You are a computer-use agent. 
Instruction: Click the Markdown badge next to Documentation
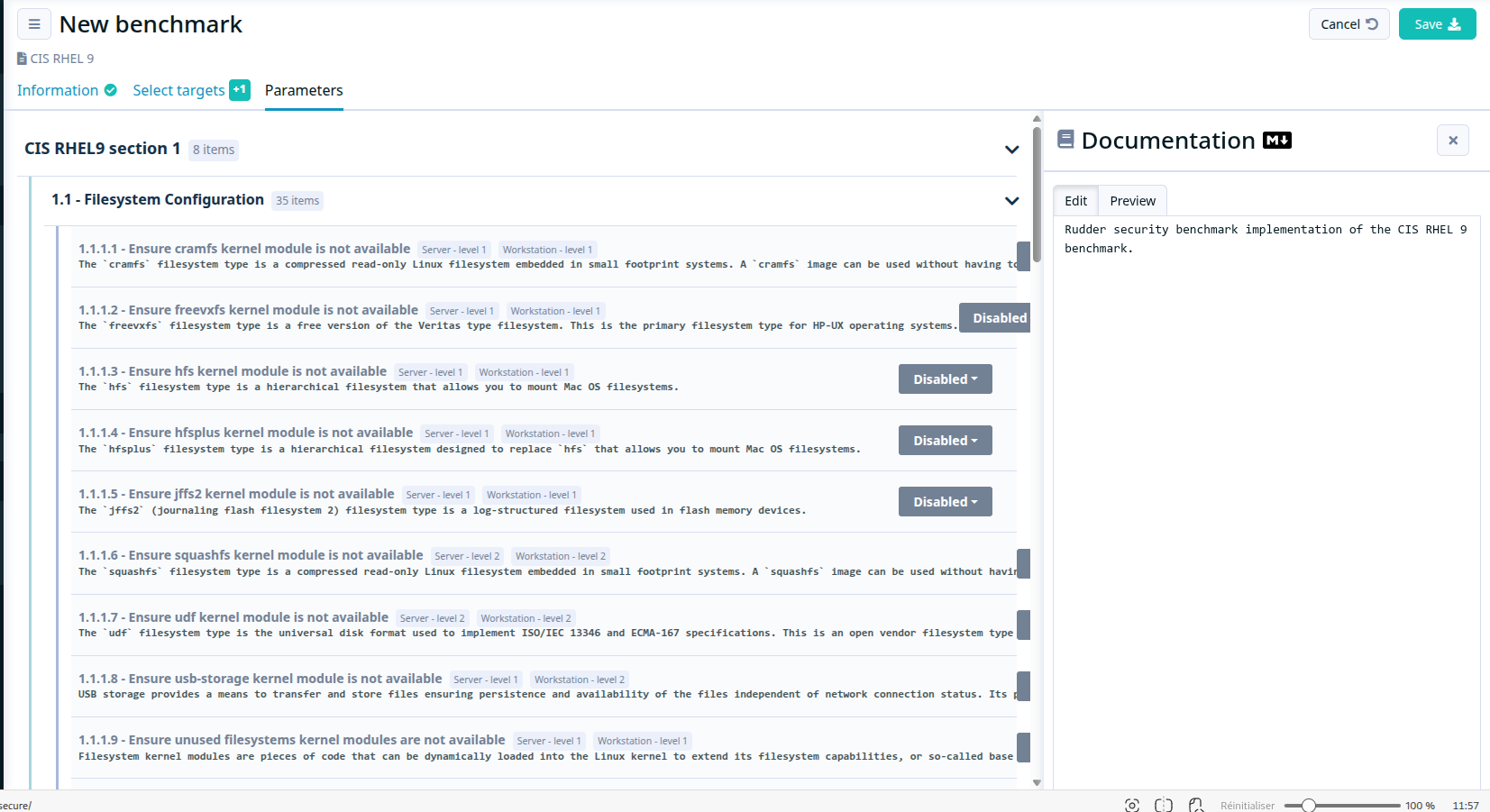click(x=1277, y=141)
